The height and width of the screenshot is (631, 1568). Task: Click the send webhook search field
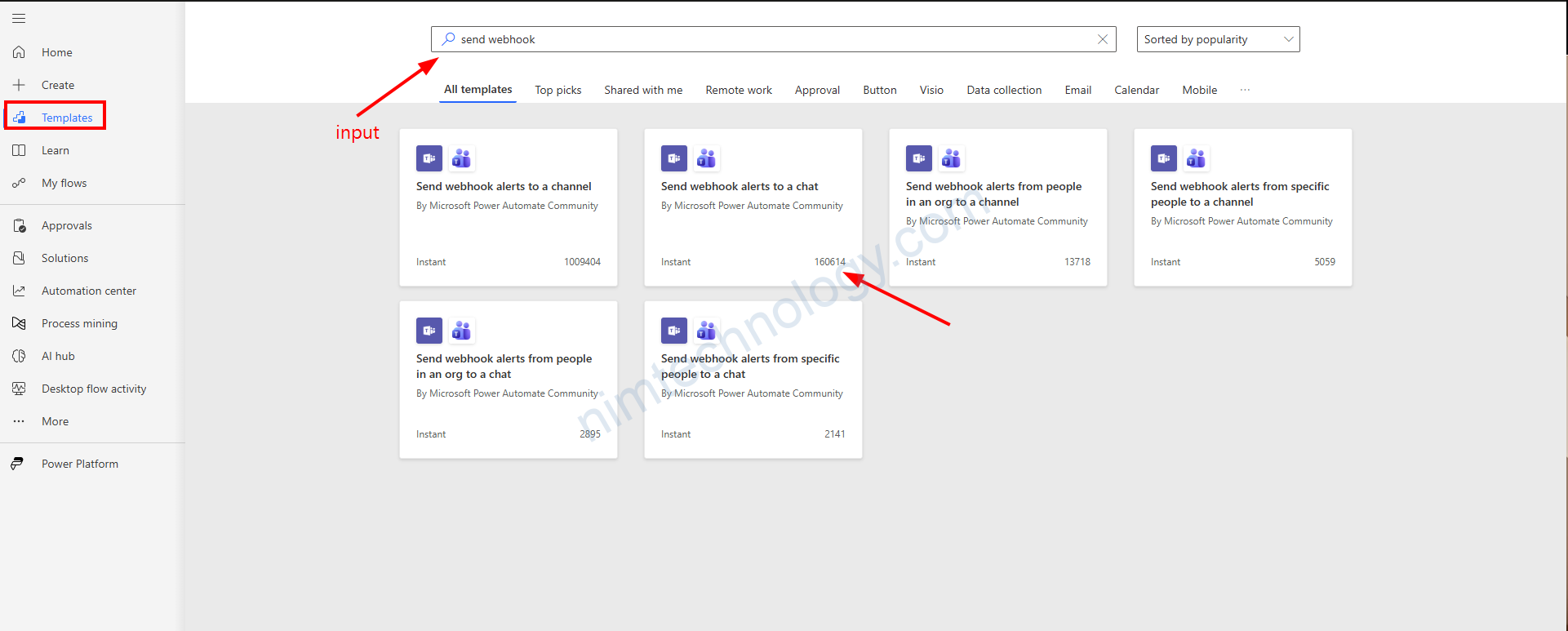click(x=767, y=39)
